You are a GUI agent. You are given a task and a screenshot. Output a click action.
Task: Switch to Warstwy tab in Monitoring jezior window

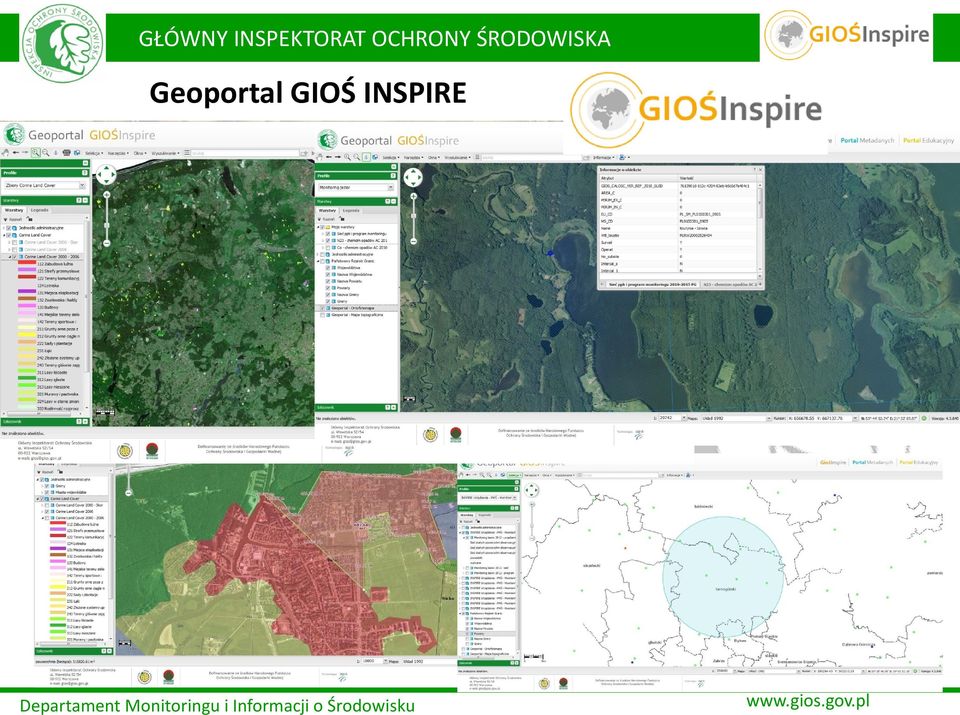328,211
